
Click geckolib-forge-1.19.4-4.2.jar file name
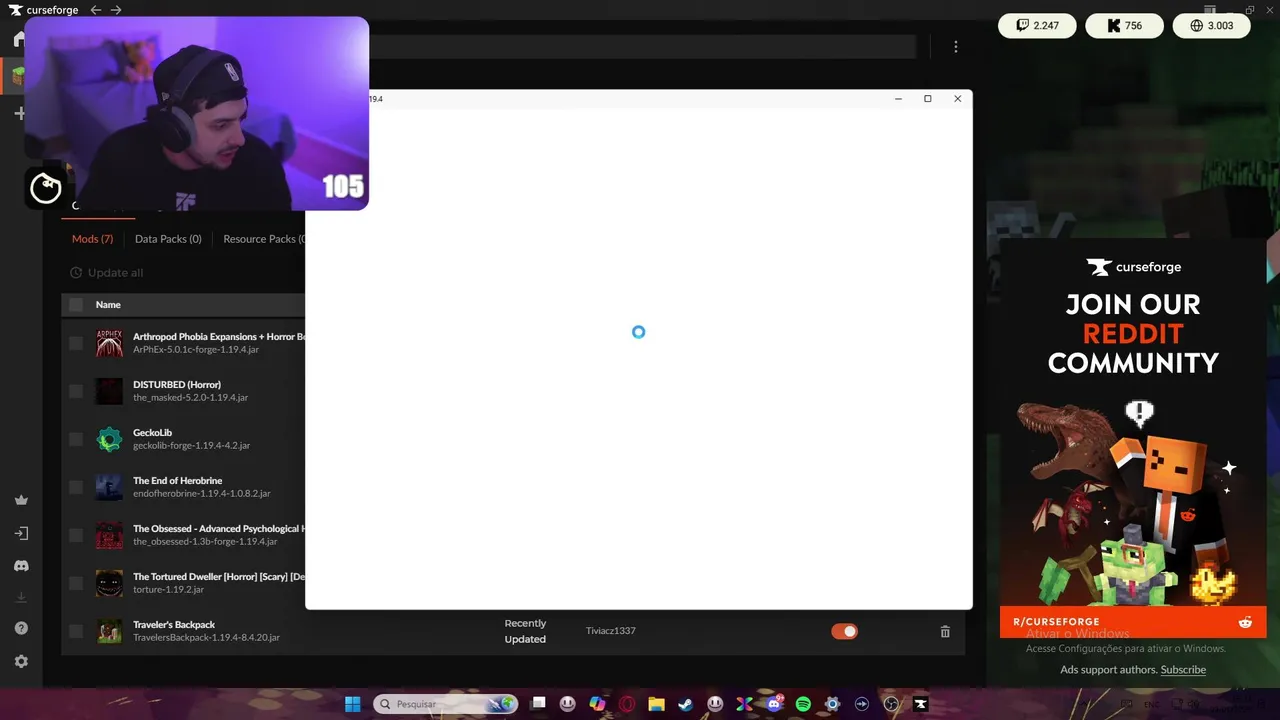pos(192,446)
